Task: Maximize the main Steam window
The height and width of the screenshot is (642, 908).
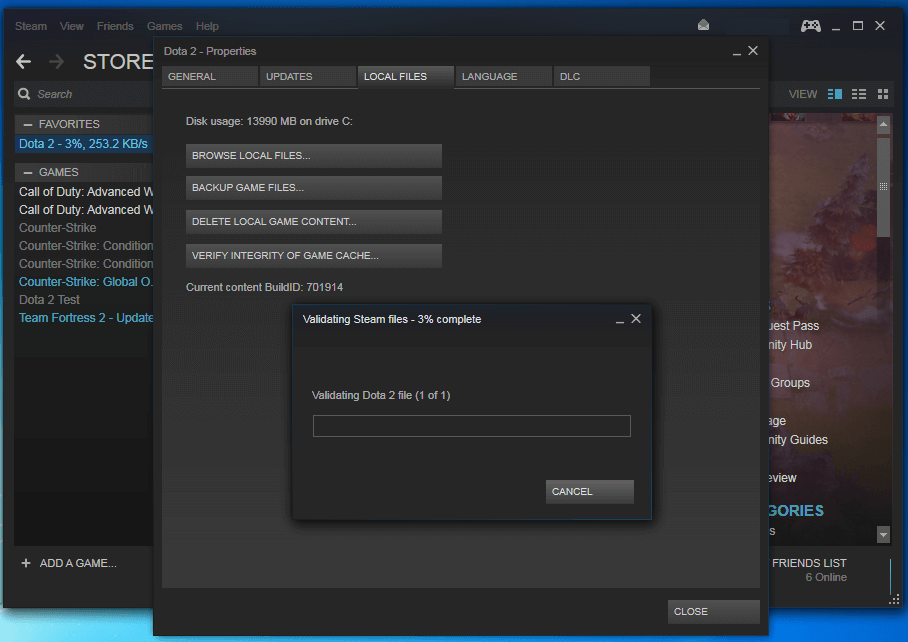Action: [x=858, y=25]
